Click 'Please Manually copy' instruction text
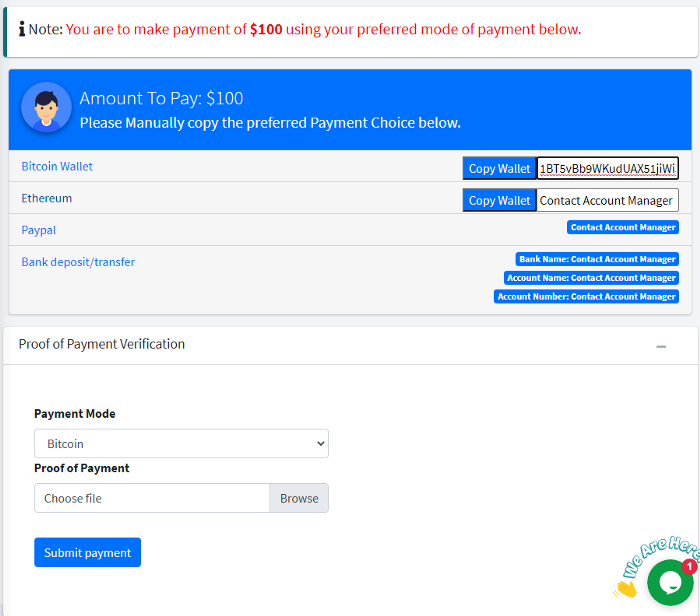 coord(270,123)
